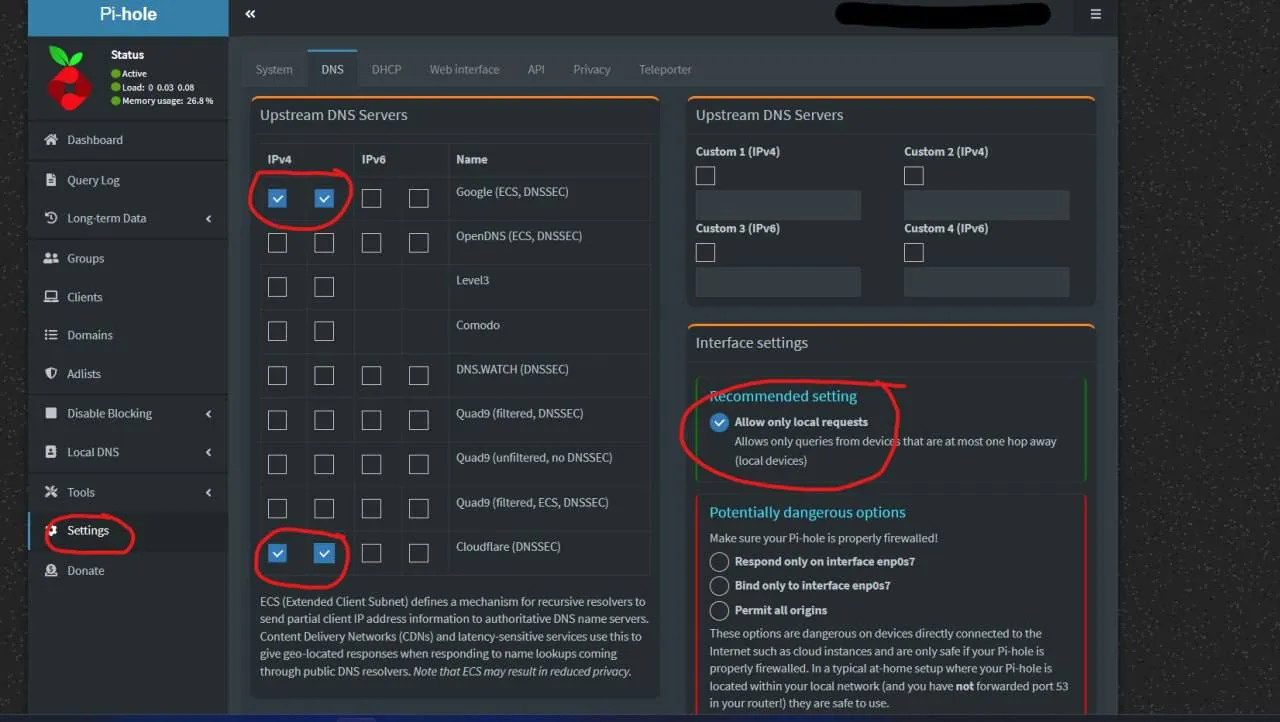Click the Domains list icon
This screenshot has width=1280, height=722.
(51, 335)
